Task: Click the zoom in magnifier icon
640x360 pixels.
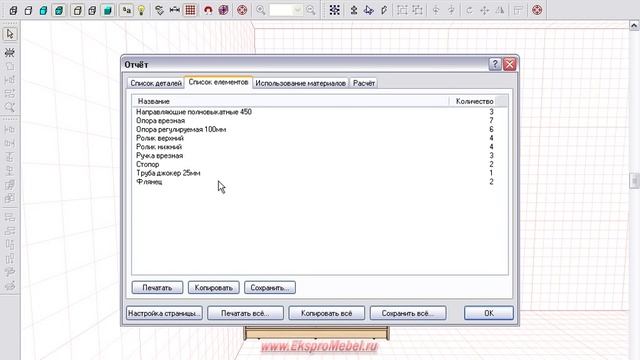Action: point(260,10)
